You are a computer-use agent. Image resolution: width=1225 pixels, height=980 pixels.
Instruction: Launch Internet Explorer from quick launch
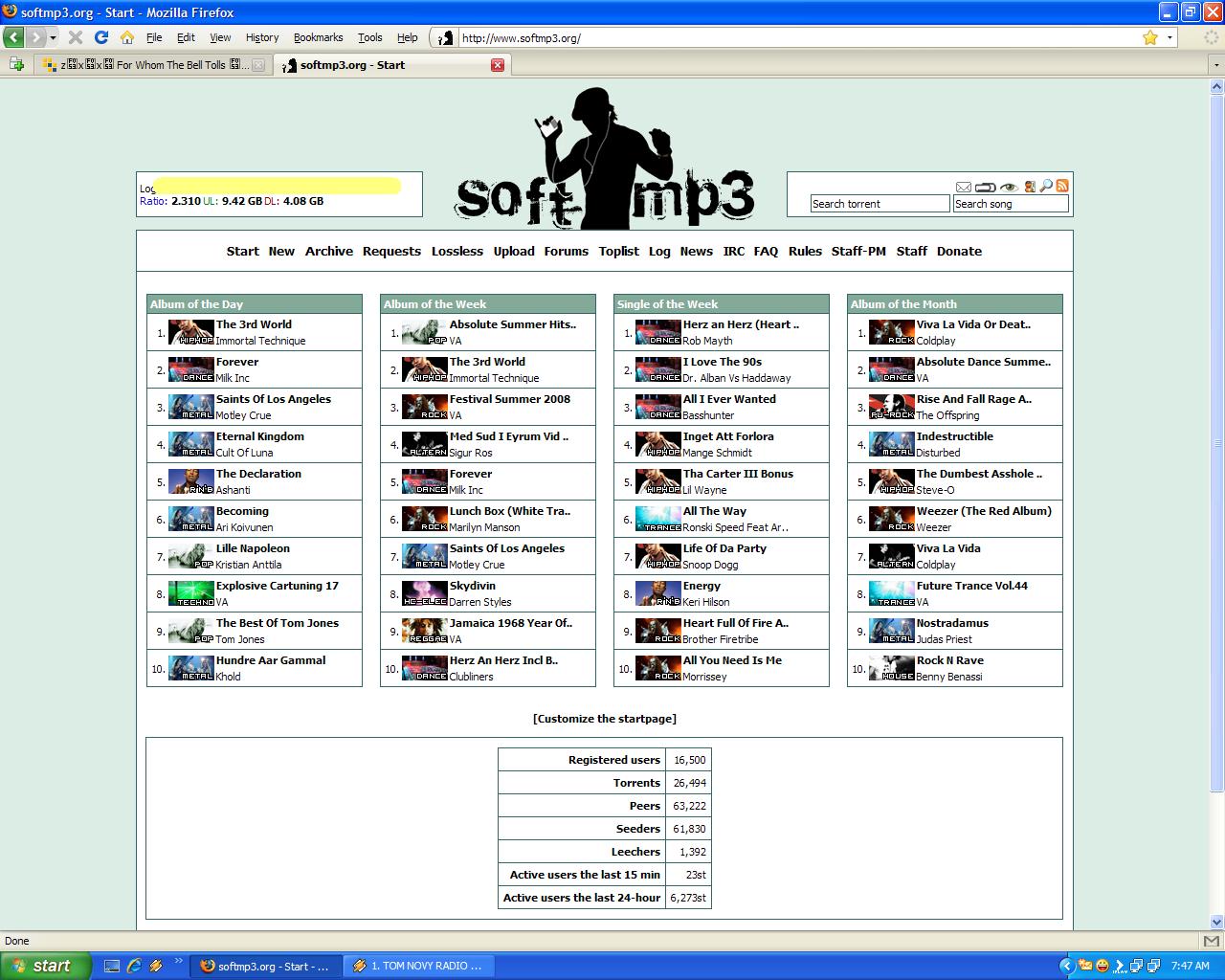pos(134,966)
